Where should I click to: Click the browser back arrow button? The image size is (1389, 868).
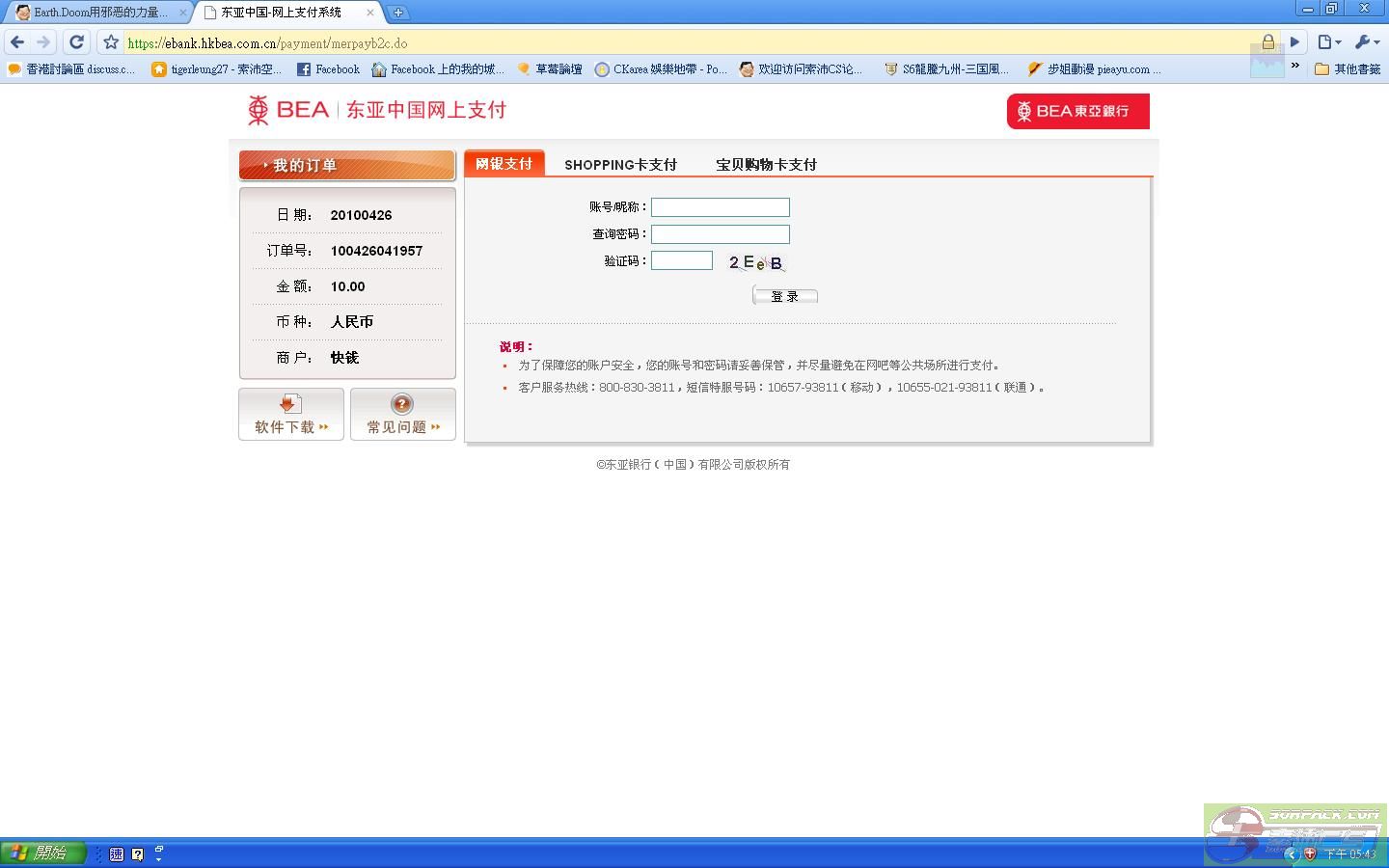(x=17, y=42)
